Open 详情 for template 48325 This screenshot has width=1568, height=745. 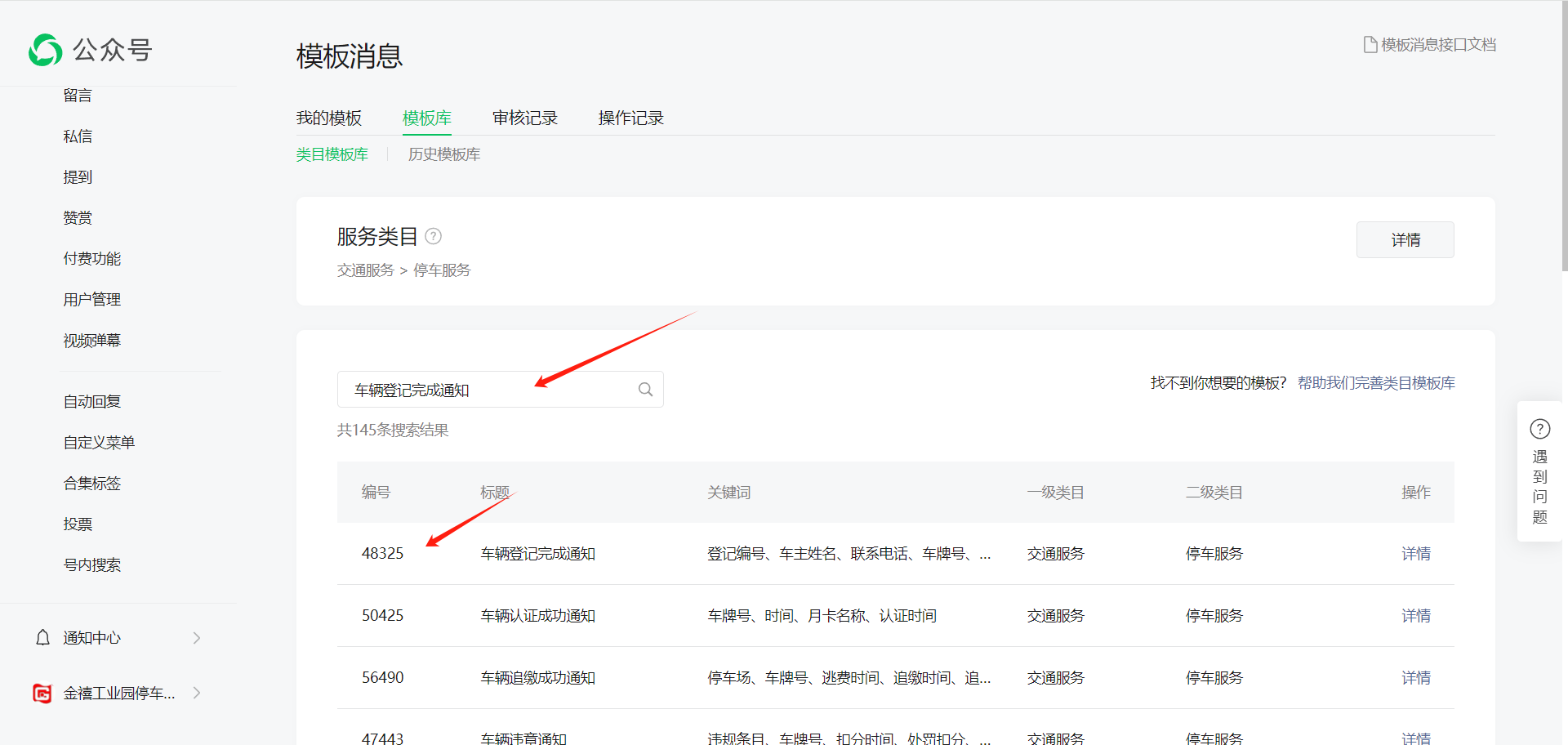coord(1416,554)
